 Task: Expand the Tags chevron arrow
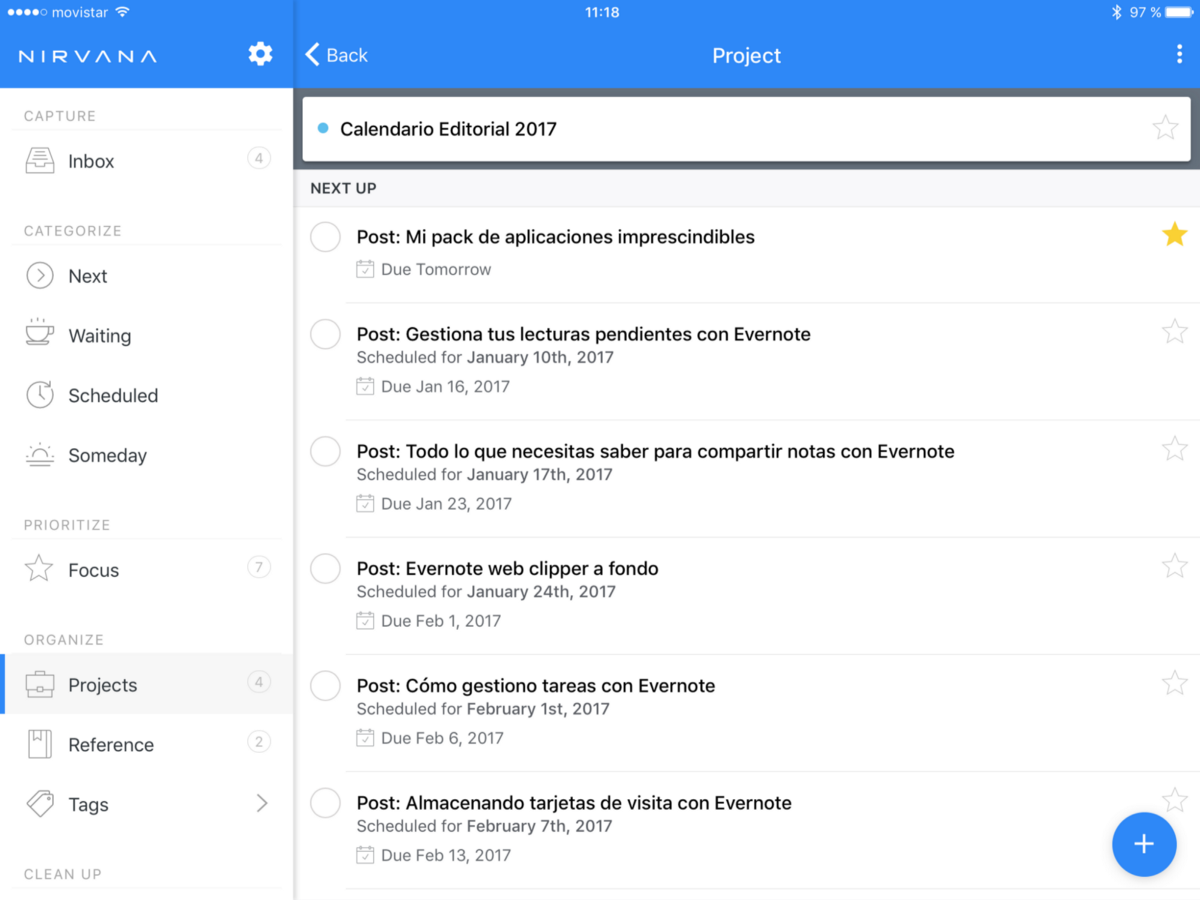(261, 803)
